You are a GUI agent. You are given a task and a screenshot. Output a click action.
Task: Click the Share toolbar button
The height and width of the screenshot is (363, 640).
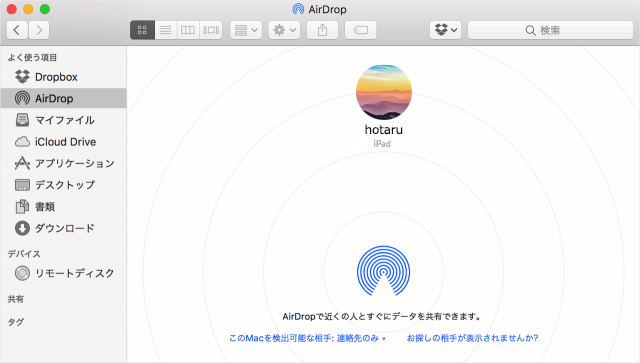click(322, 30)
